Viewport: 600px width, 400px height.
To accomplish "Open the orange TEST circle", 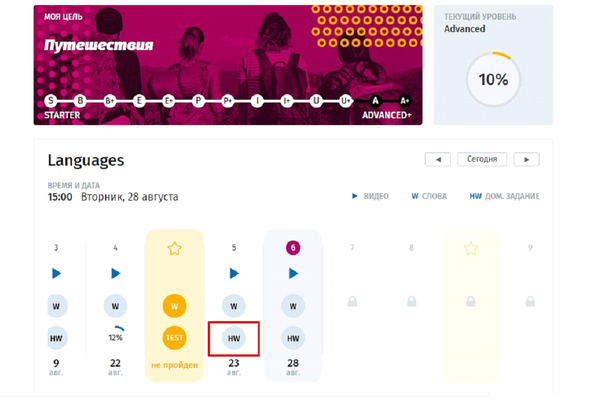I will 175,339.
